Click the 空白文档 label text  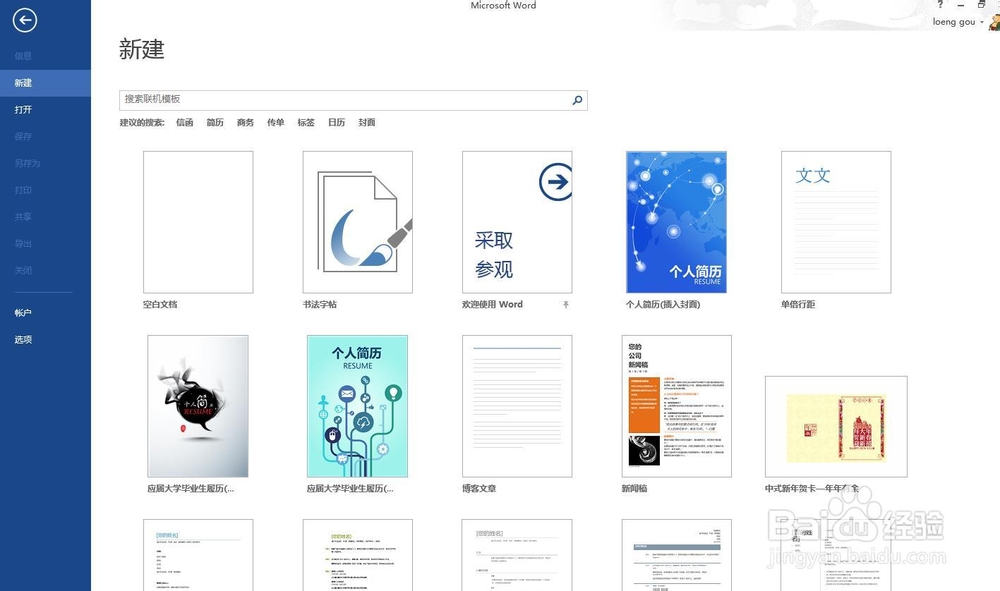pos(160,305)
